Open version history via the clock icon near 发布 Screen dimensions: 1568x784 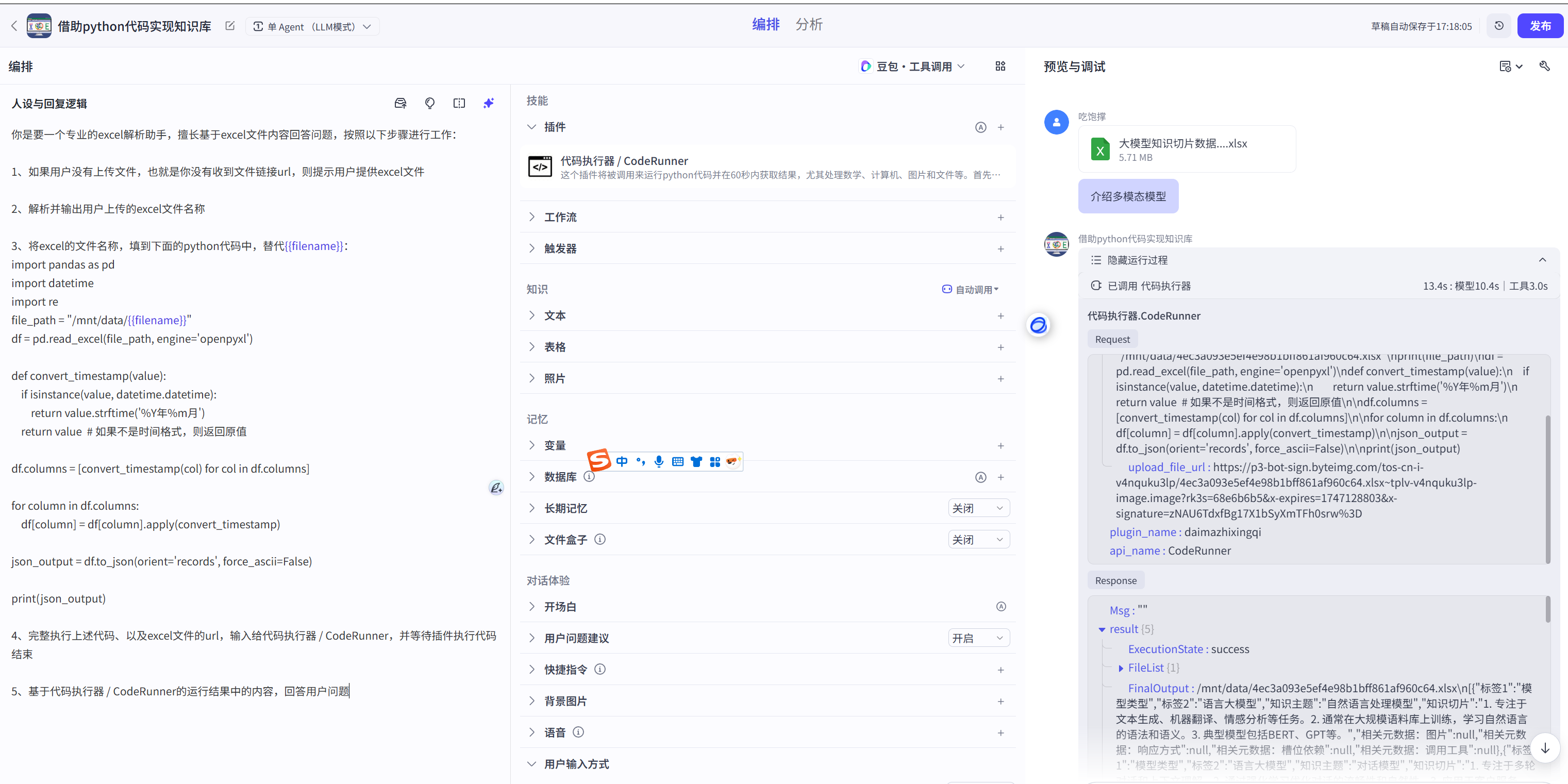tap(1498, 26)
